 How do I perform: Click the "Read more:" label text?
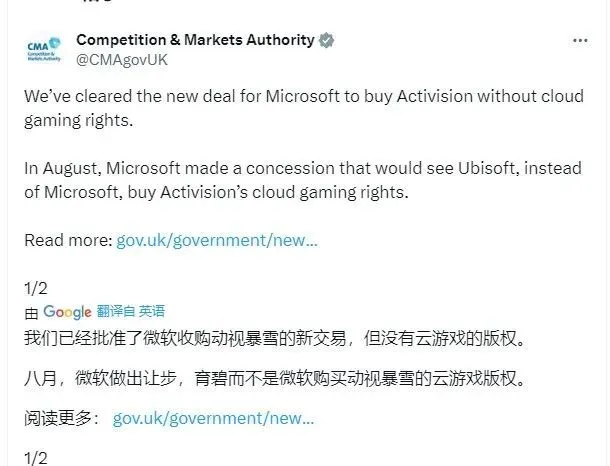pos(68,240)
